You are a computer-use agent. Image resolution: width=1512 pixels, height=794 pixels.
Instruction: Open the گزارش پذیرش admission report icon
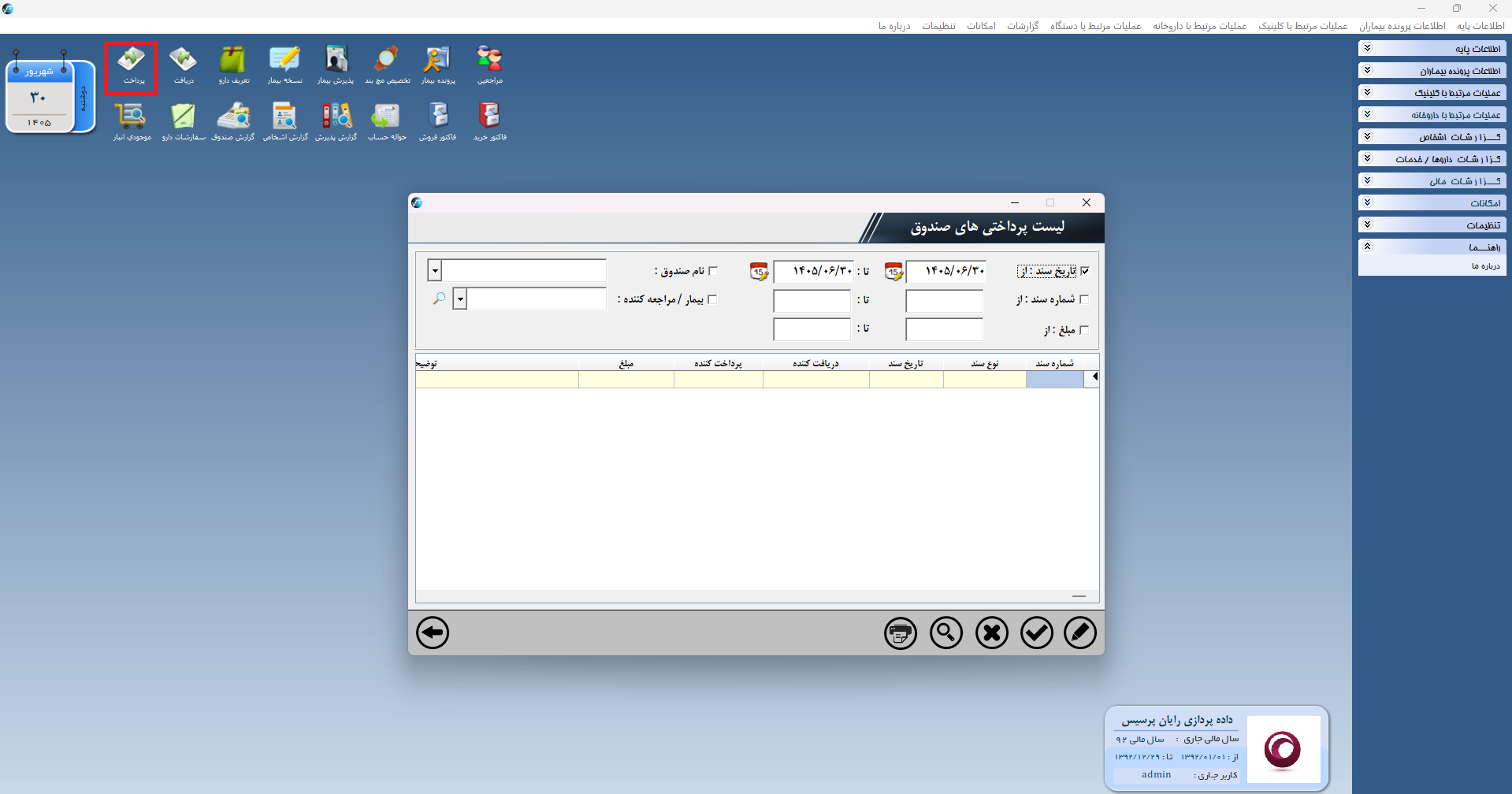coord(336,122)
